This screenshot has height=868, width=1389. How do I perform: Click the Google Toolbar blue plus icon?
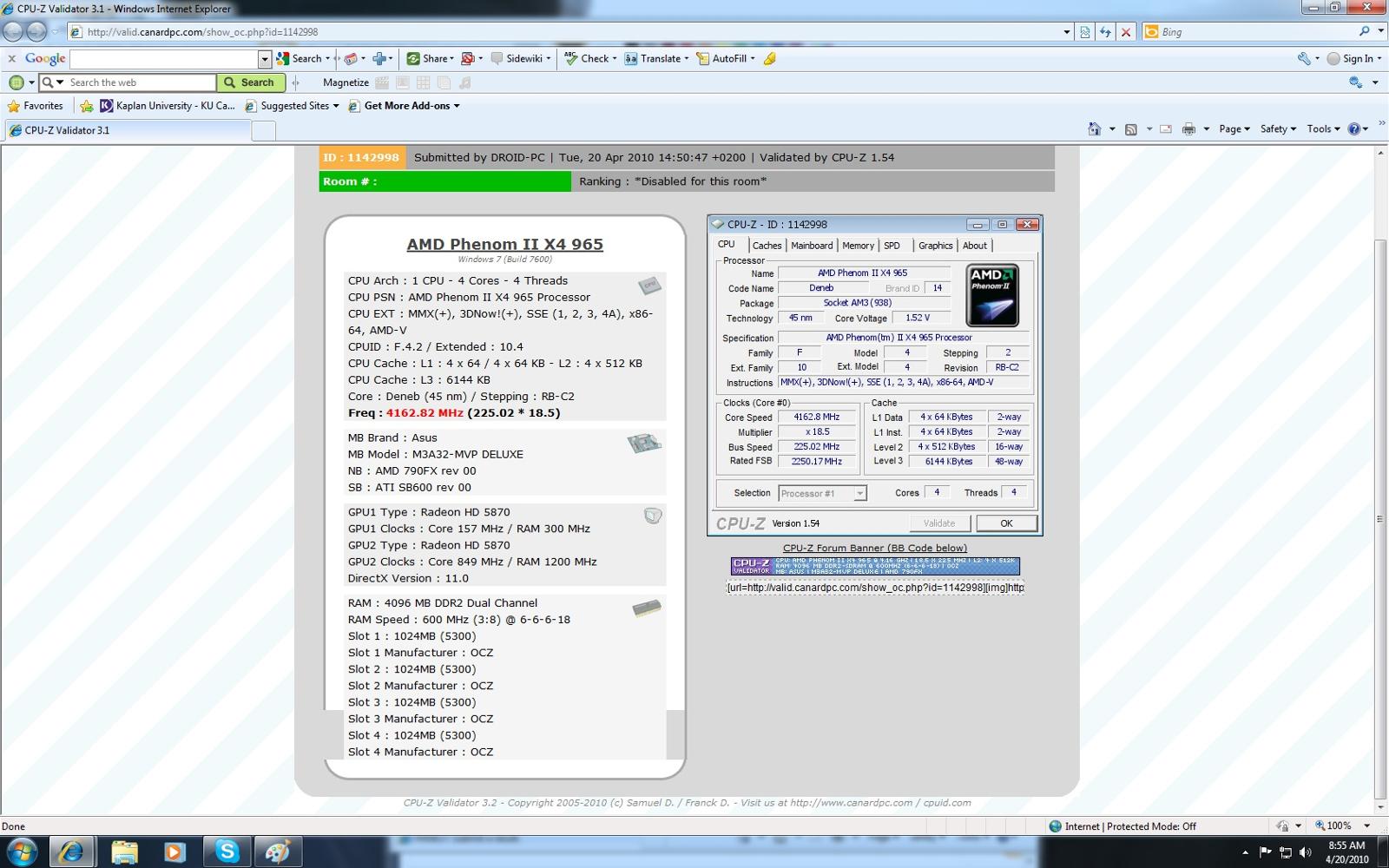379,58
